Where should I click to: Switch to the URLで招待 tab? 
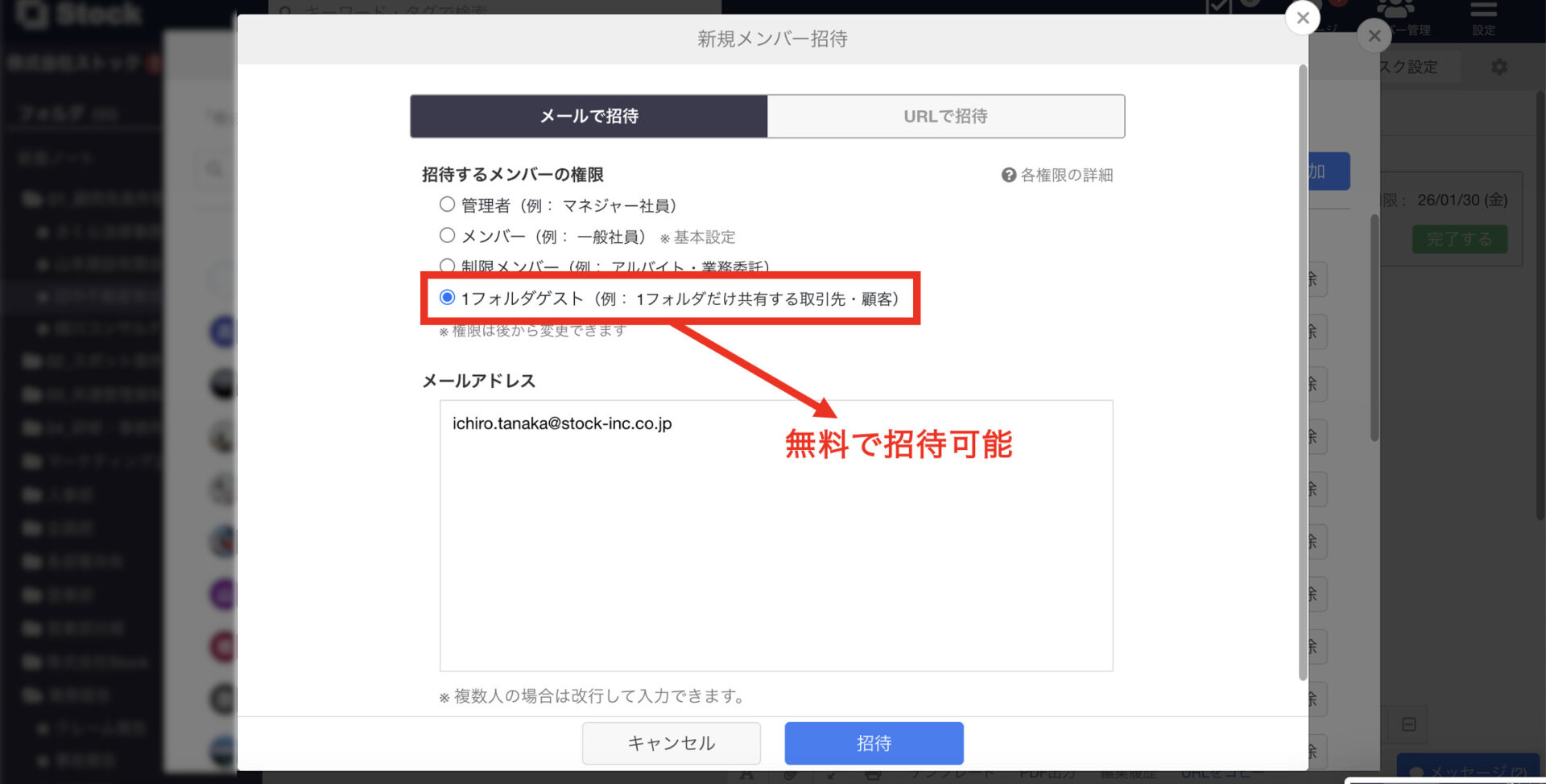point(945,116)
